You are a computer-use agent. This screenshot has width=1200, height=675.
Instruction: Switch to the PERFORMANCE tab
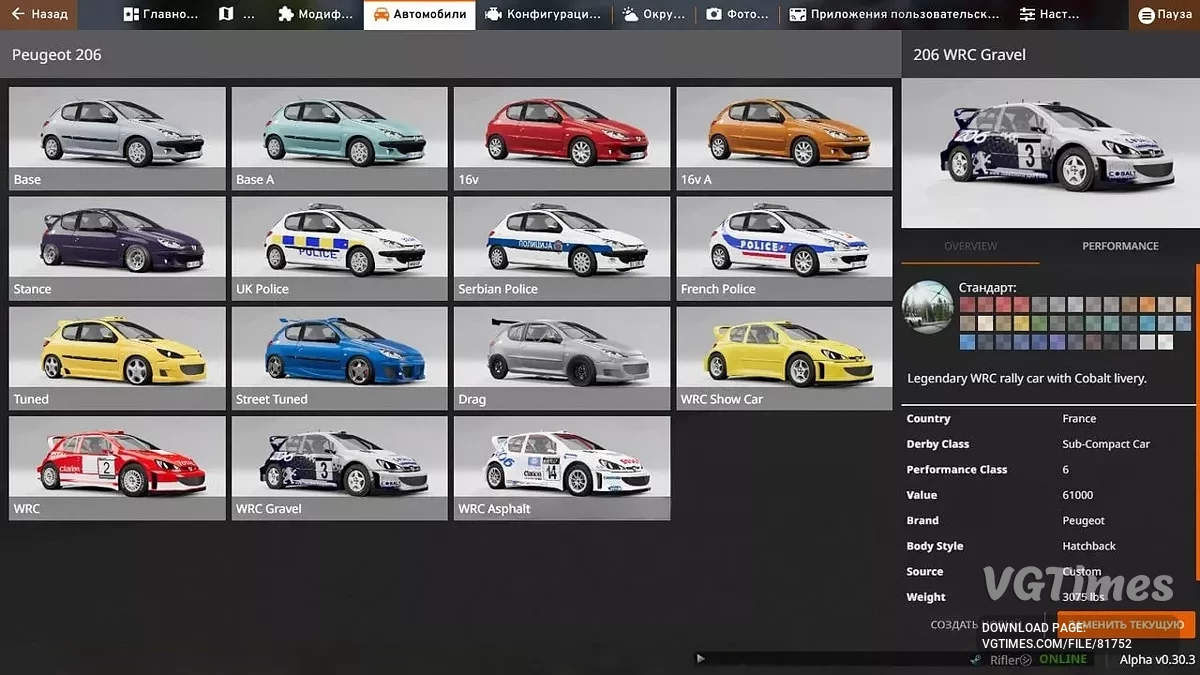1120,246
